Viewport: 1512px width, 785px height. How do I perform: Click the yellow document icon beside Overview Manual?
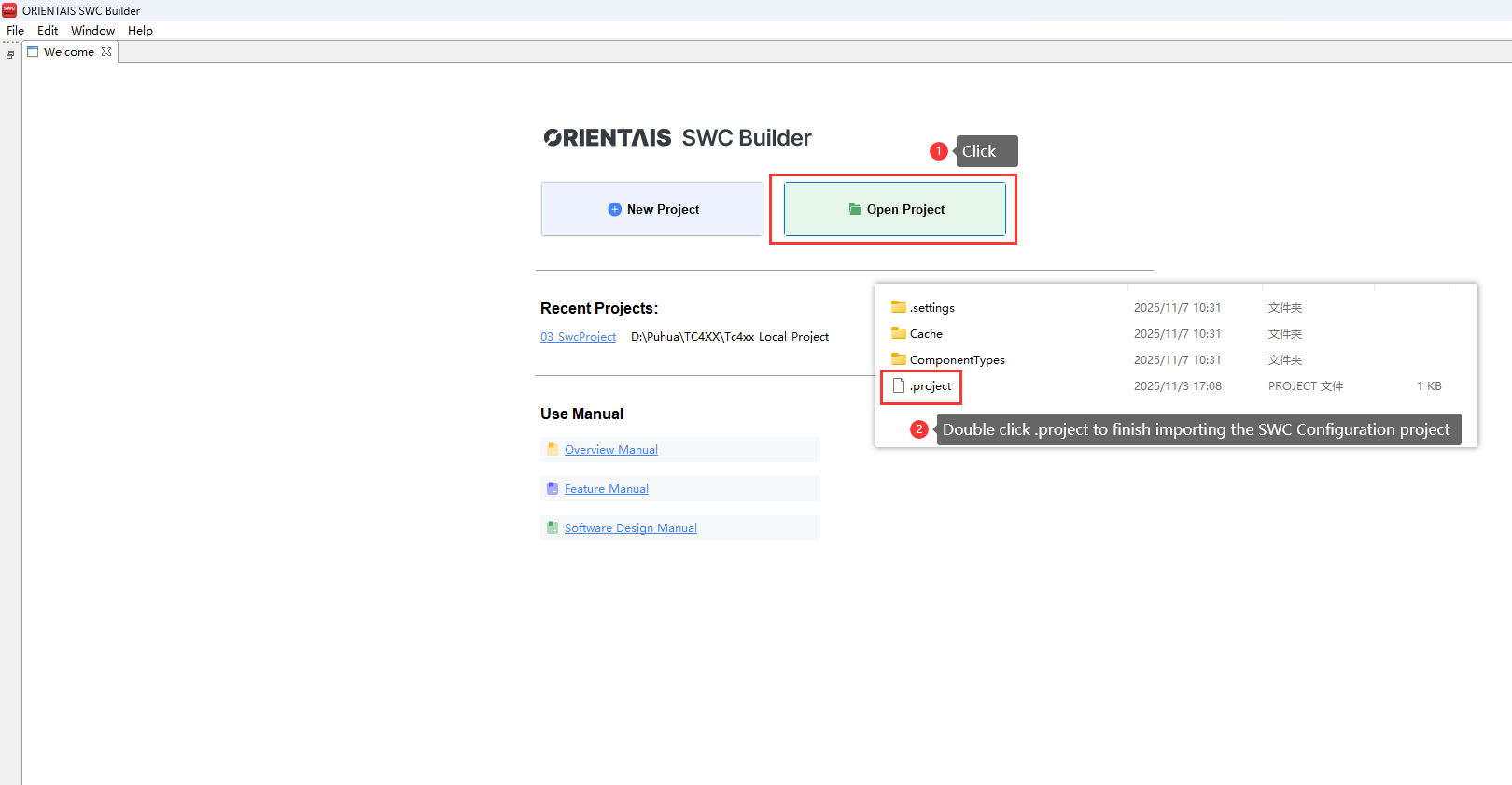[x=553, y=449]
